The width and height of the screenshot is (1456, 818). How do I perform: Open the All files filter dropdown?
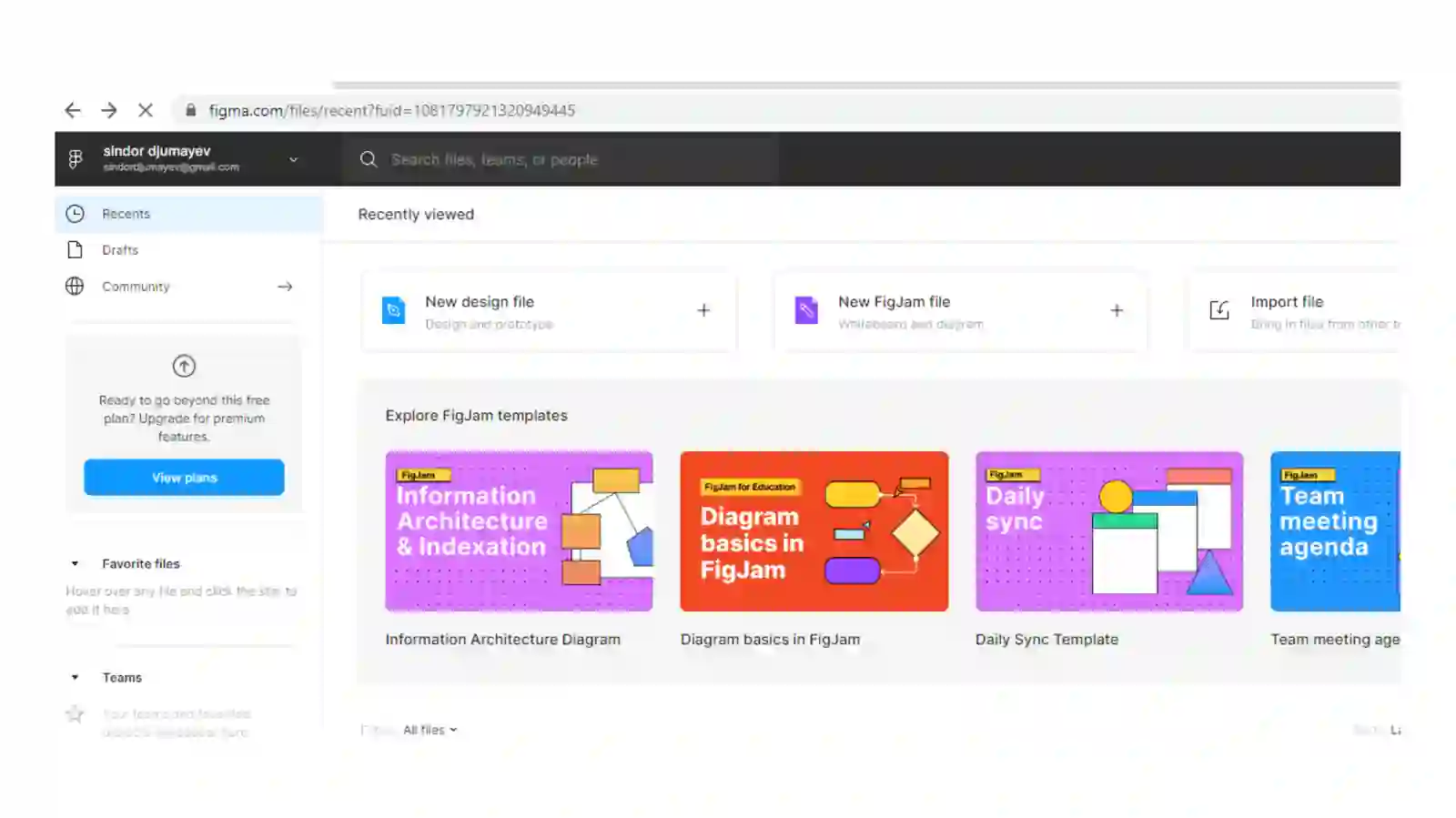pyautogui.click(x=430, y=730)
